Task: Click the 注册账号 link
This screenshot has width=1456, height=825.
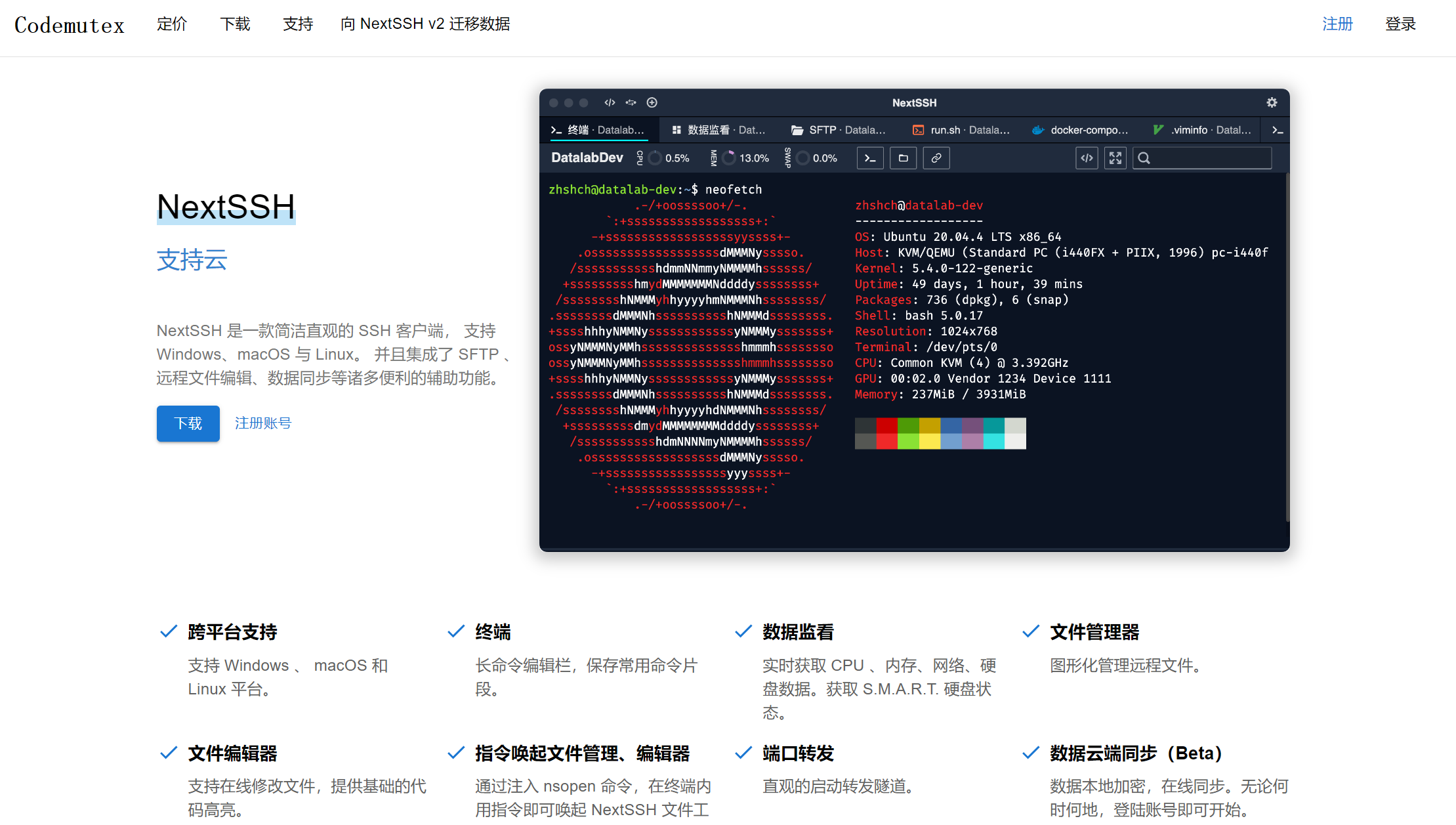Action: (262, 423)
